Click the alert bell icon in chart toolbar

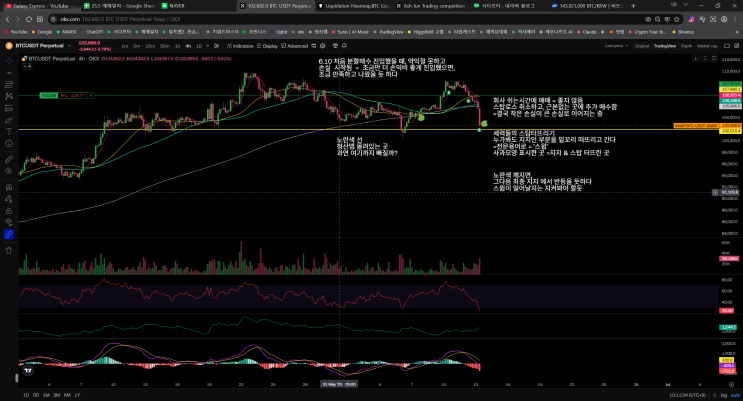344,46
